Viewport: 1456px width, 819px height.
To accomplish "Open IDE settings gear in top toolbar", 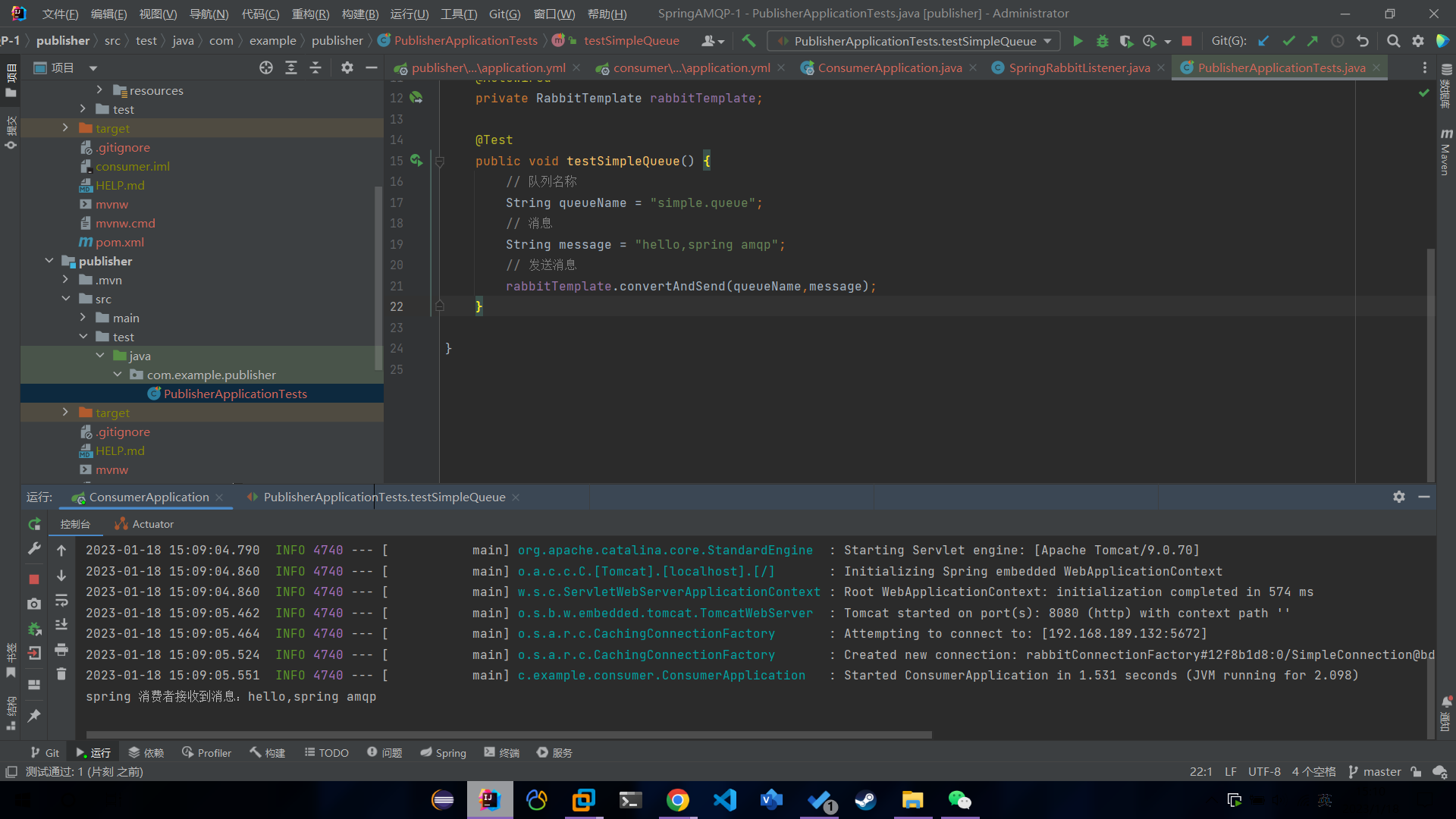I will click(x=1417, y=41).
